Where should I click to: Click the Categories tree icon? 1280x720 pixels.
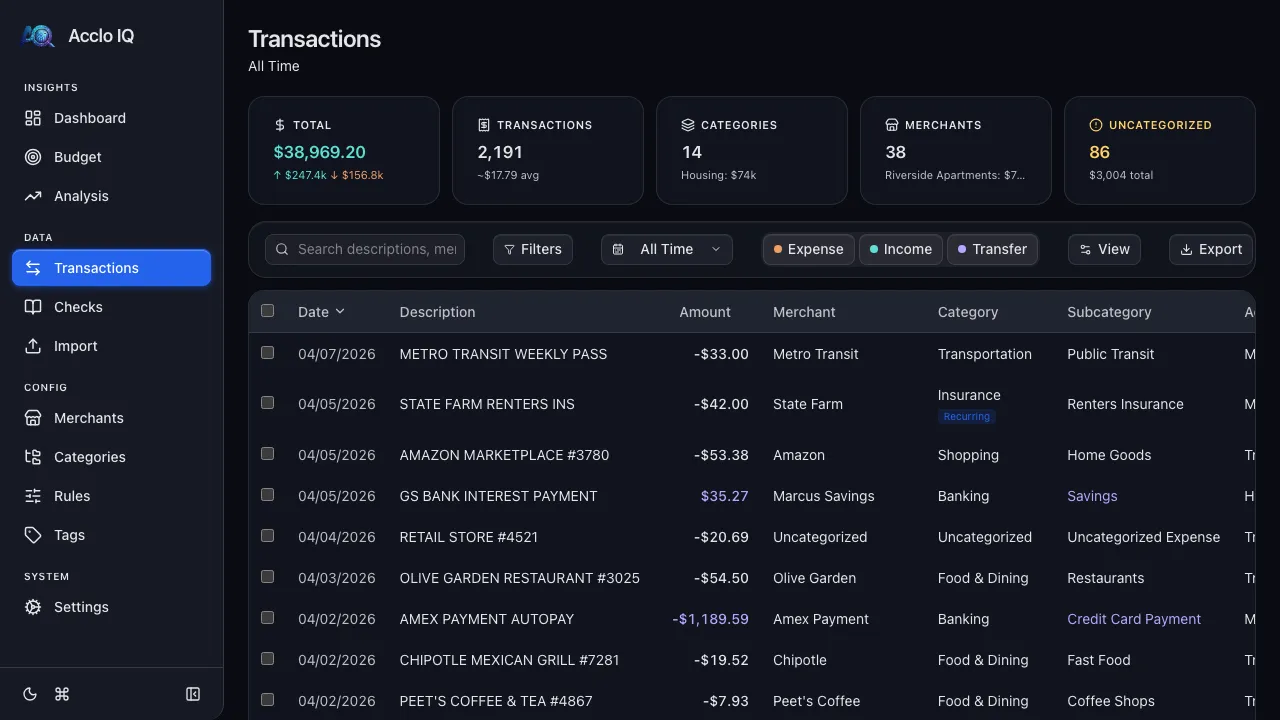[x=33, y=457]
